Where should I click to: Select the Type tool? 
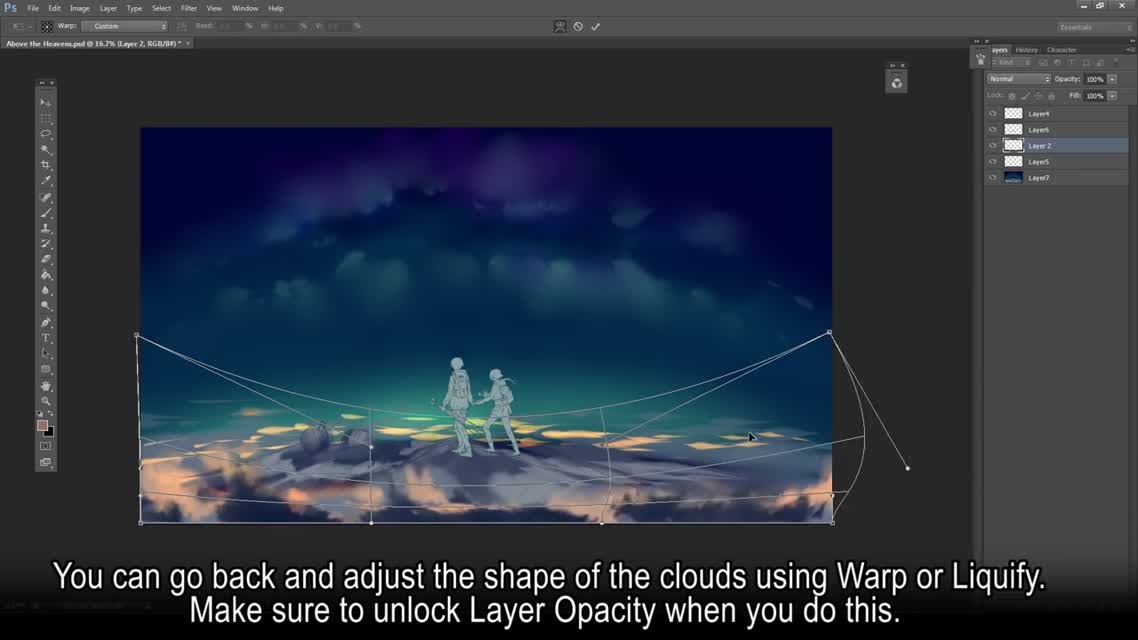[46, 338]
